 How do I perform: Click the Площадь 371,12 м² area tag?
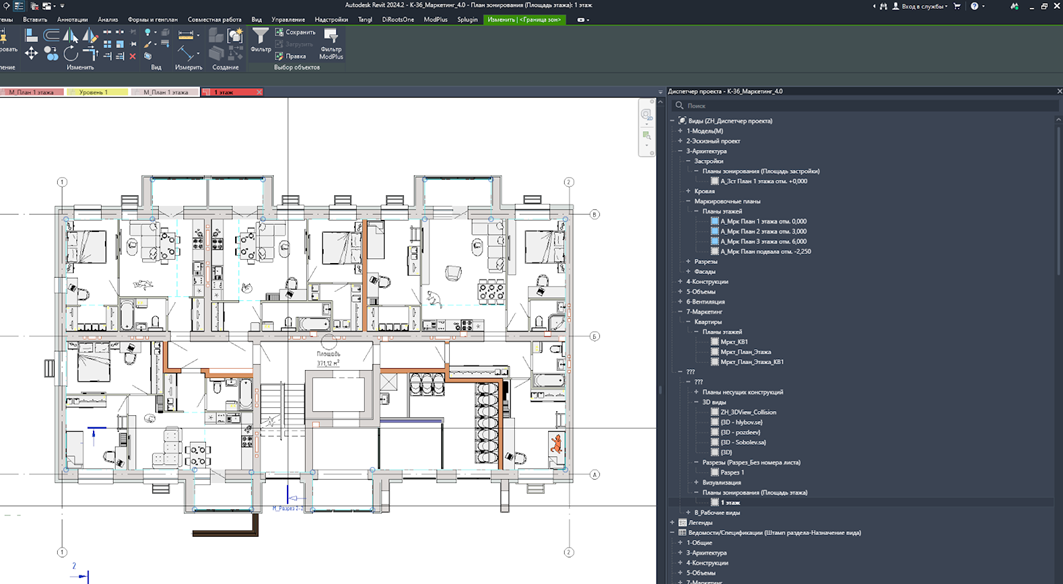pyautogui.click(x=328, y=359)
